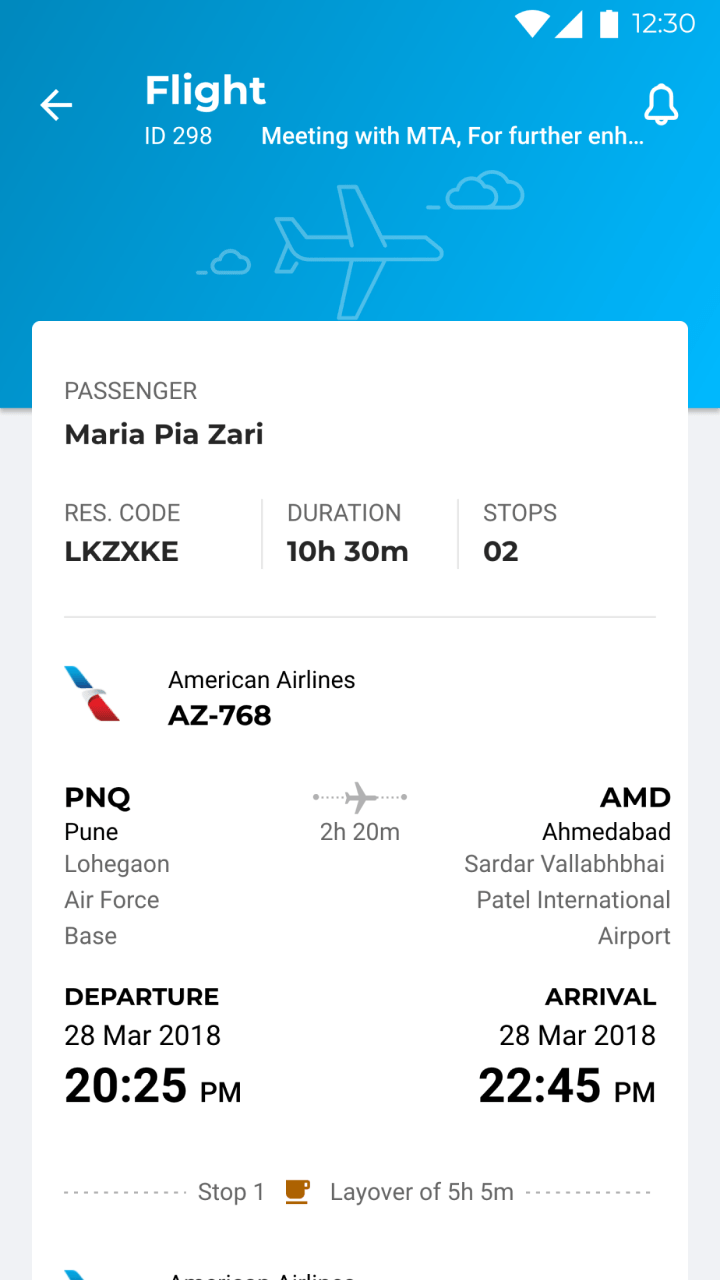This screenshot has height=1280, width=720.
Task: Tap the Flight title in the header
Action: (205, 91)
